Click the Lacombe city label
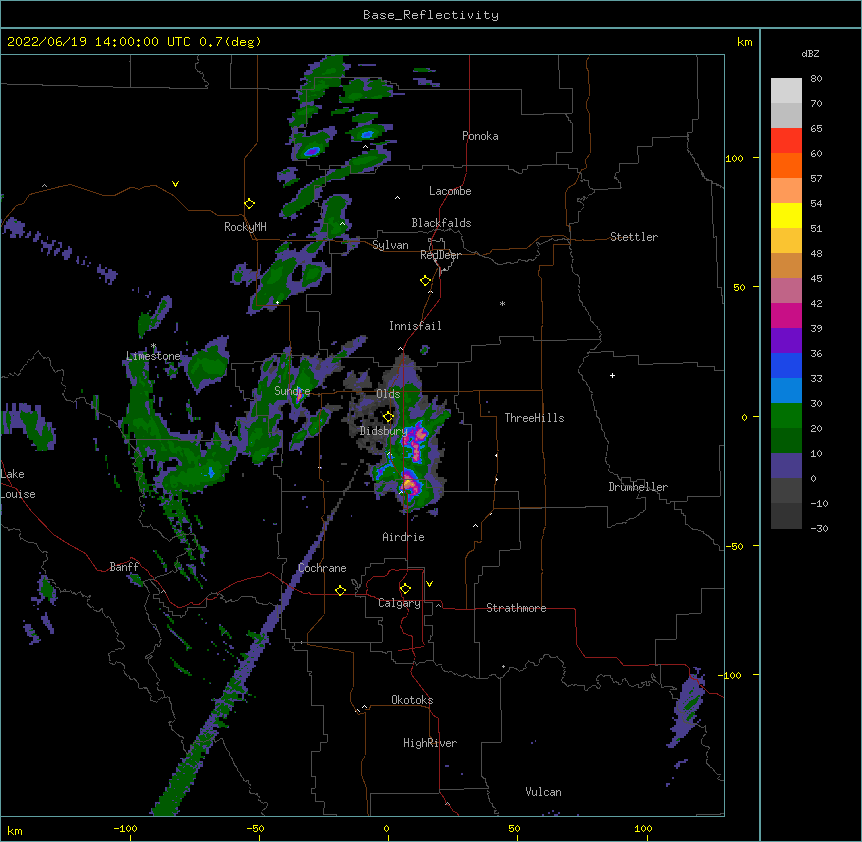This screenshot has width=862, height=842. (x=450, y=191)
